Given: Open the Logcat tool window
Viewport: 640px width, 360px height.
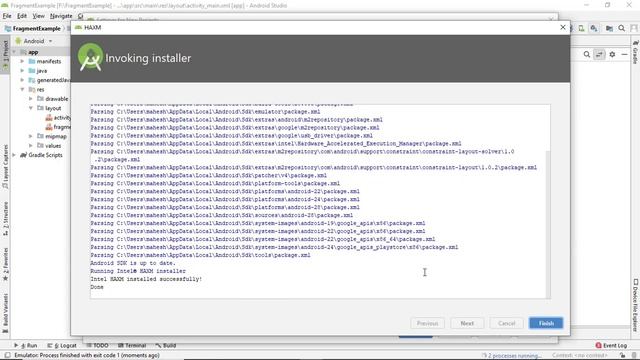Looking at the screenshot, I should (62, 345).
